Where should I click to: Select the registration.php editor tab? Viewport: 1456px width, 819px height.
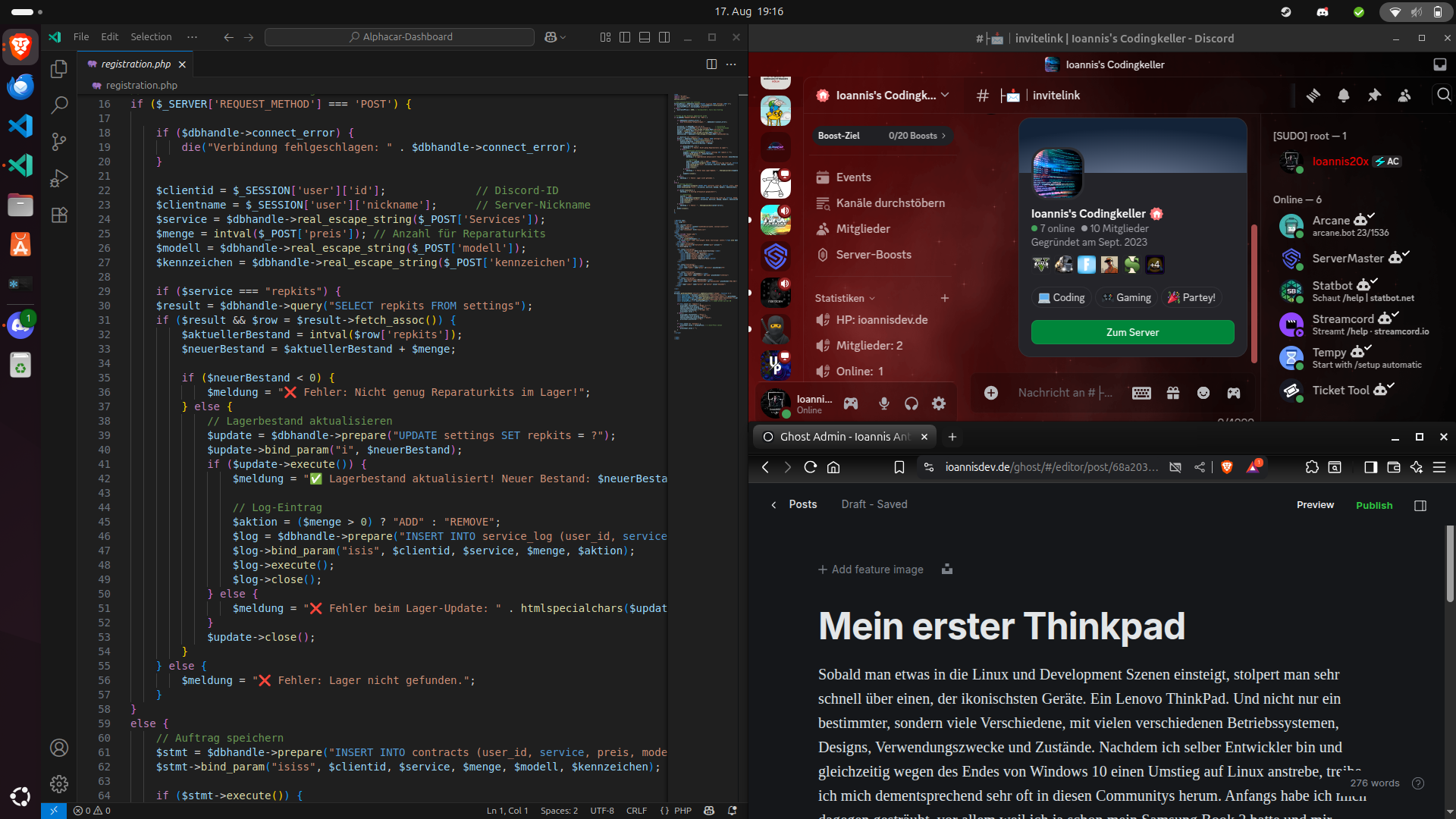135,64
